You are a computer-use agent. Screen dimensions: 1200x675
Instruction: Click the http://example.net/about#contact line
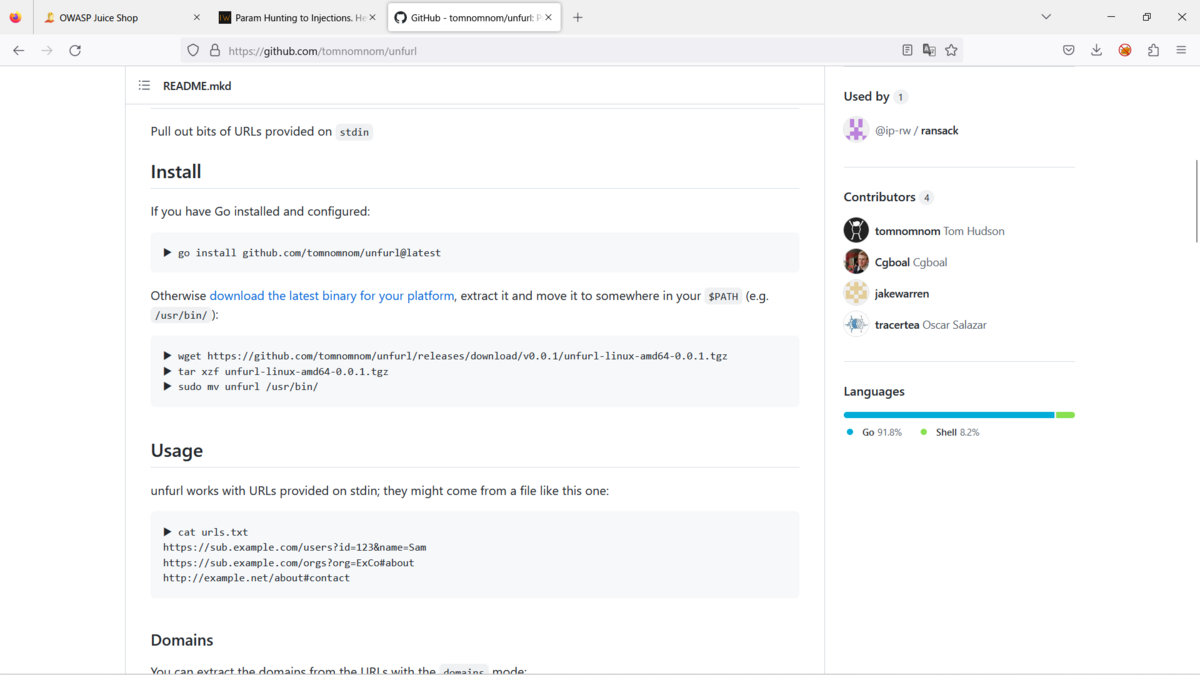coord(256,578)
